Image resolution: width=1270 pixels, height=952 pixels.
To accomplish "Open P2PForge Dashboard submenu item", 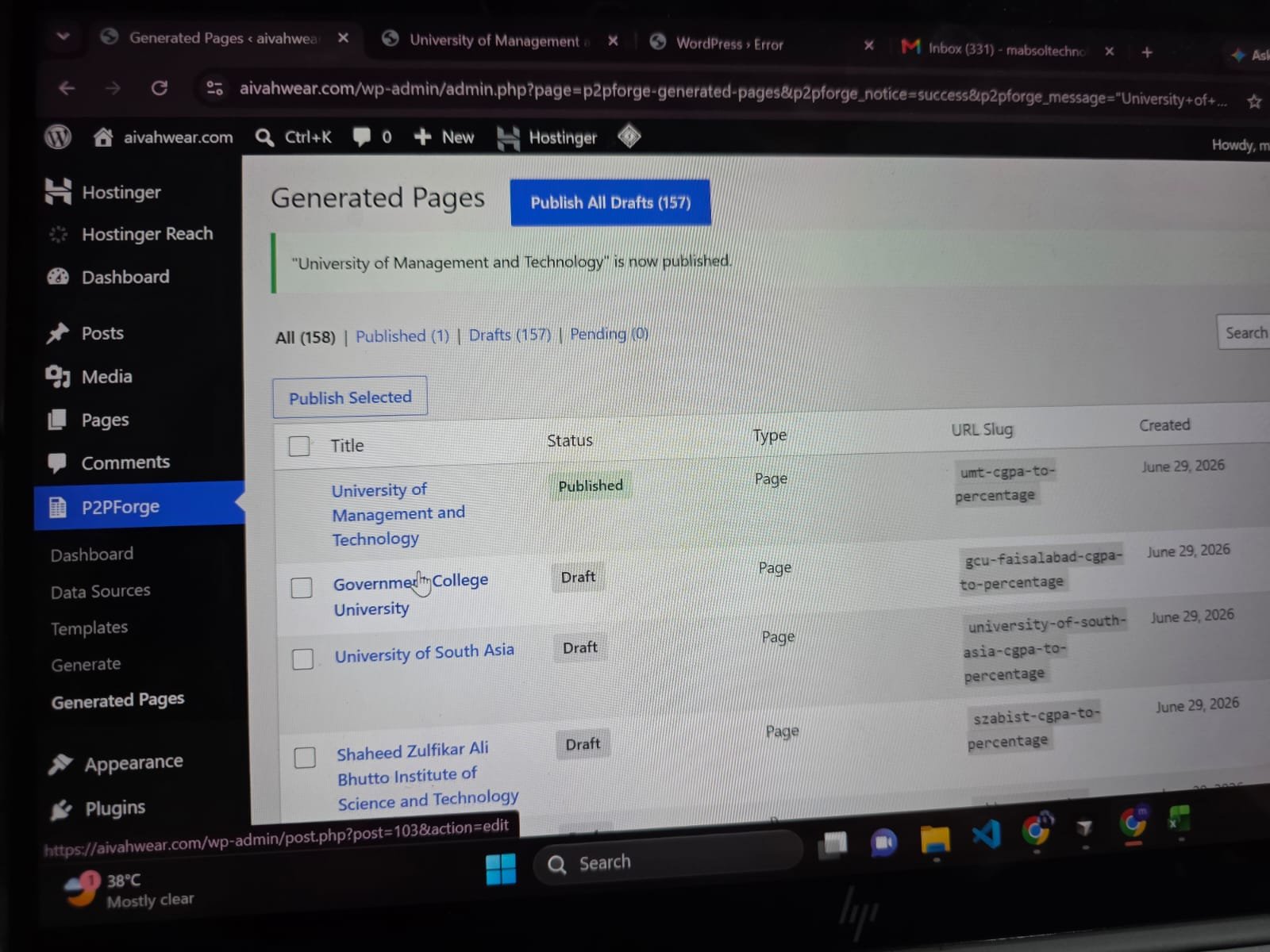I will [x=92, y=555].
